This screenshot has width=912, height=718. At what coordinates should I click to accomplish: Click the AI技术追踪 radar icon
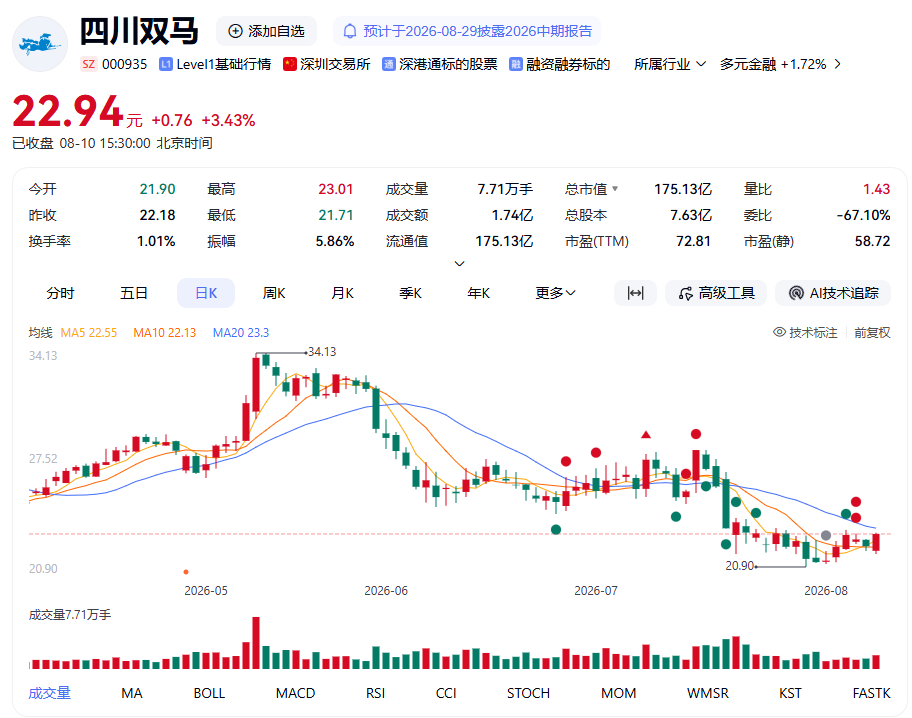click(x=796, y=293)
